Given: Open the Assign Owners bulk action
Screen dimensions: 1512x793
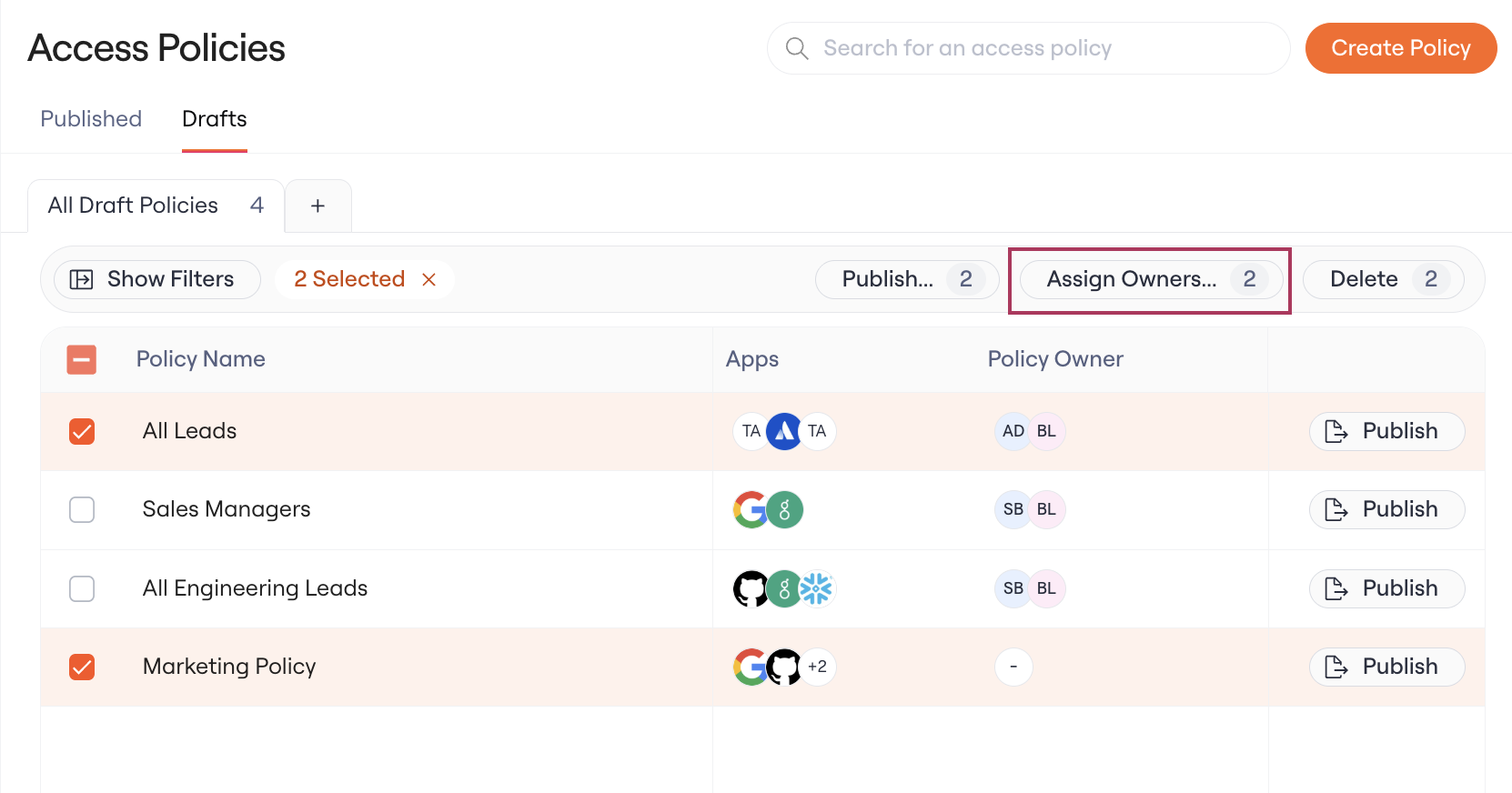Looking at the screenshot, I should 1151,279.
